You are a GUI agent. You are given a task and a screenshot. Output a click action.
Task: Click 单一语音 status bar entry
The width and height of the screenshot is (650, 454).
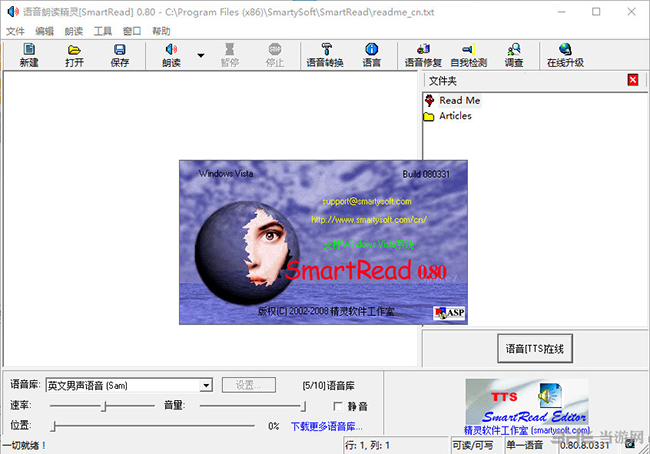click(525, 445)
